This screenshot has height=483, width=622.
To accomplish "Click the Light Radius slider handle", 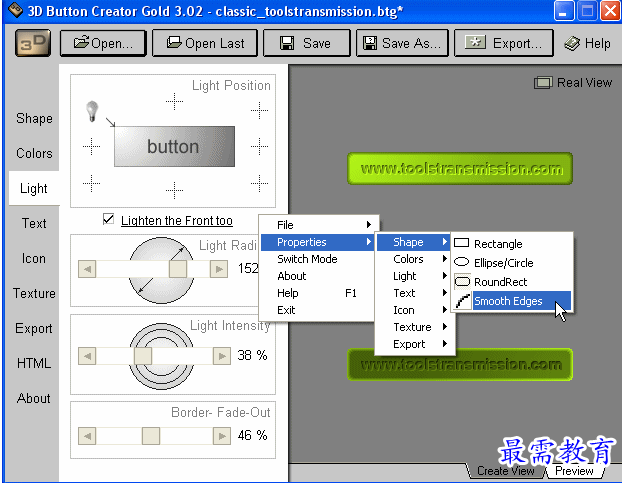I will [178, 269].
